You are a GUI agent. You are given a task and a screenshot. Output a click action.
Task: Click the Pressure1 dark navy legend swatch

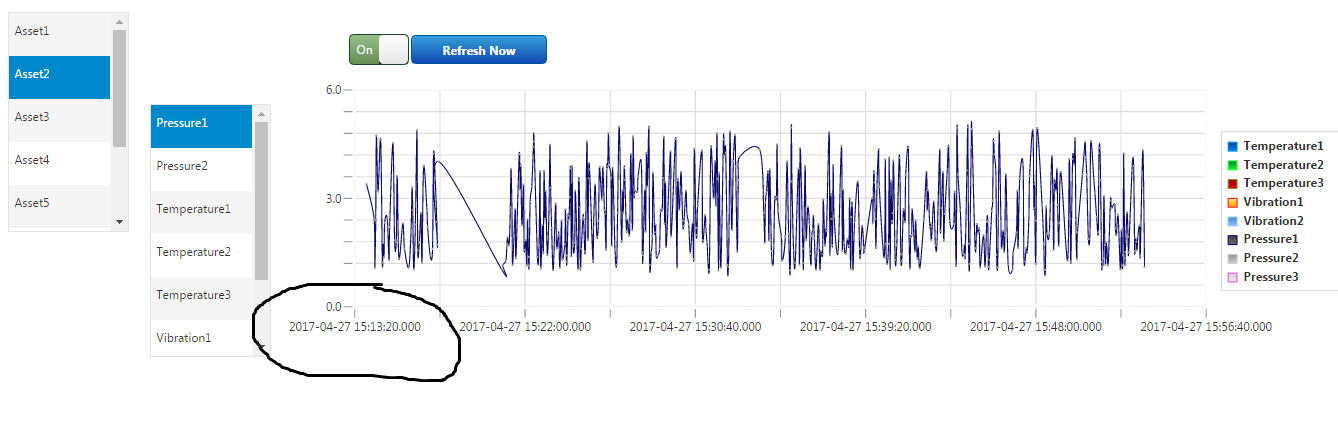click(x=1233, y=240)
